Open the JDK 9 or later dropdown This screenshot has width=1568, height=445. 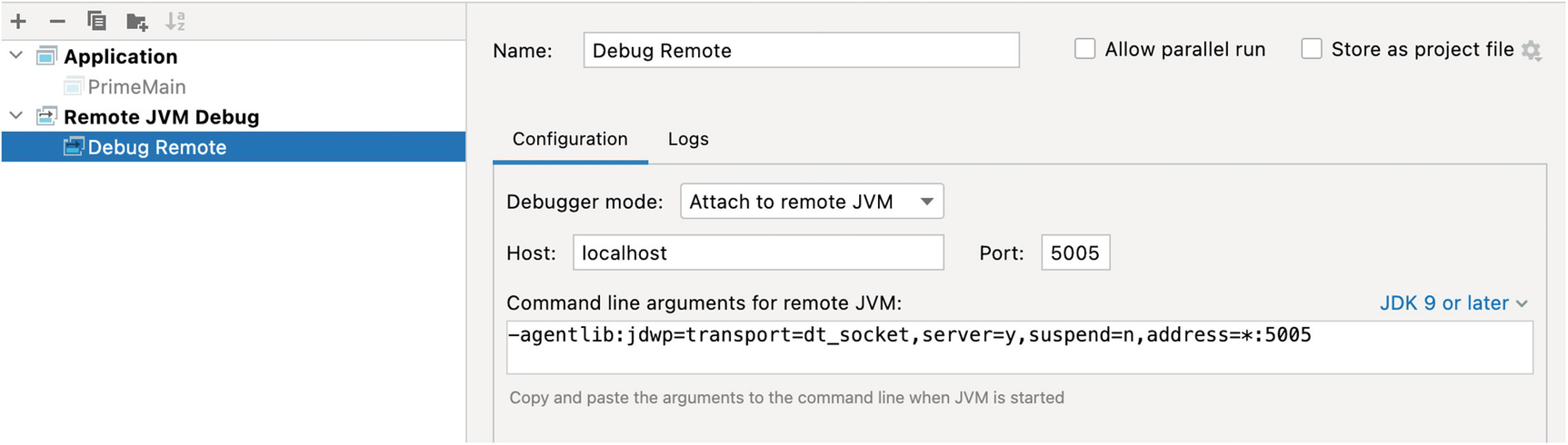1453,303
